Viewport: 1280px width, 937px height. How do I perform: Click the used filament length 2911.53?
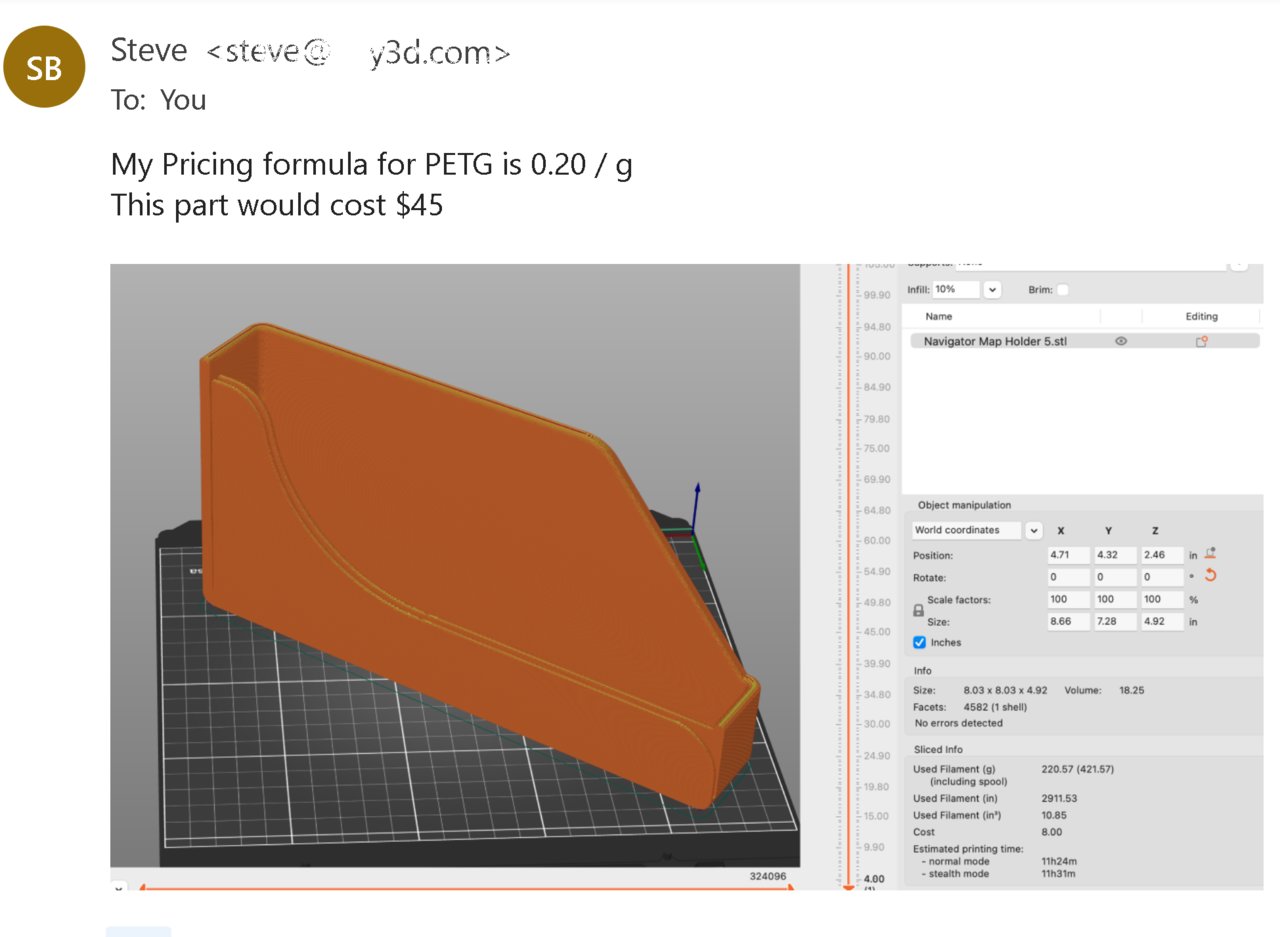[1059, 798]
